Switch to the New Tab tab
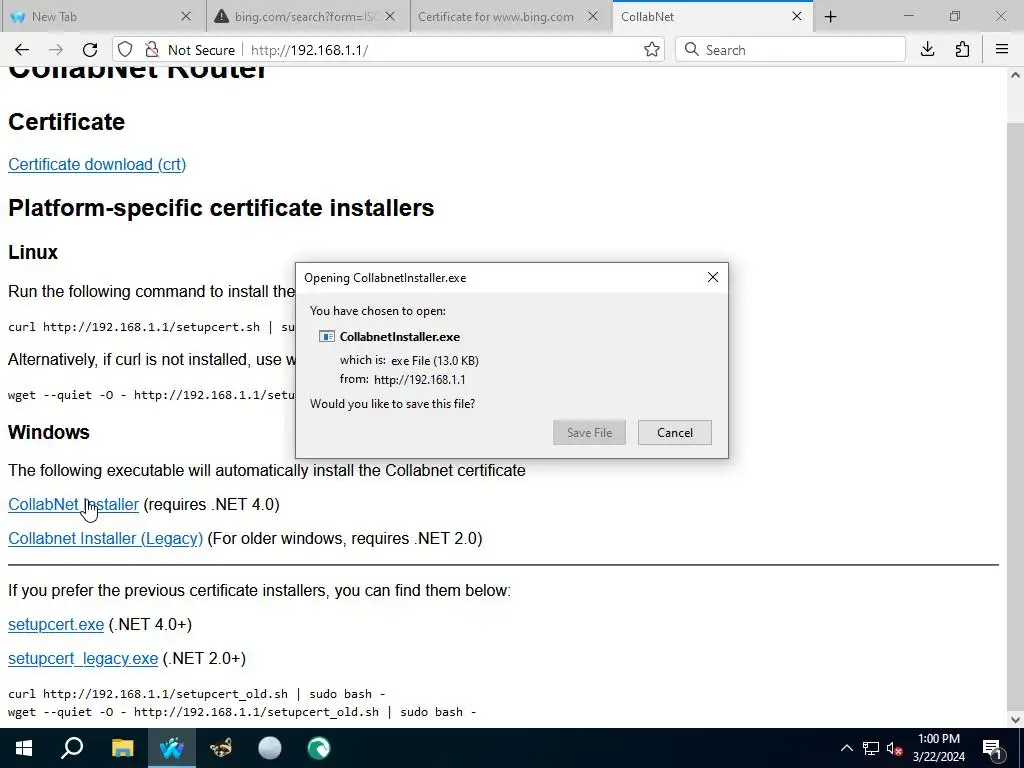1024x768 pixels. coord(103,17)
